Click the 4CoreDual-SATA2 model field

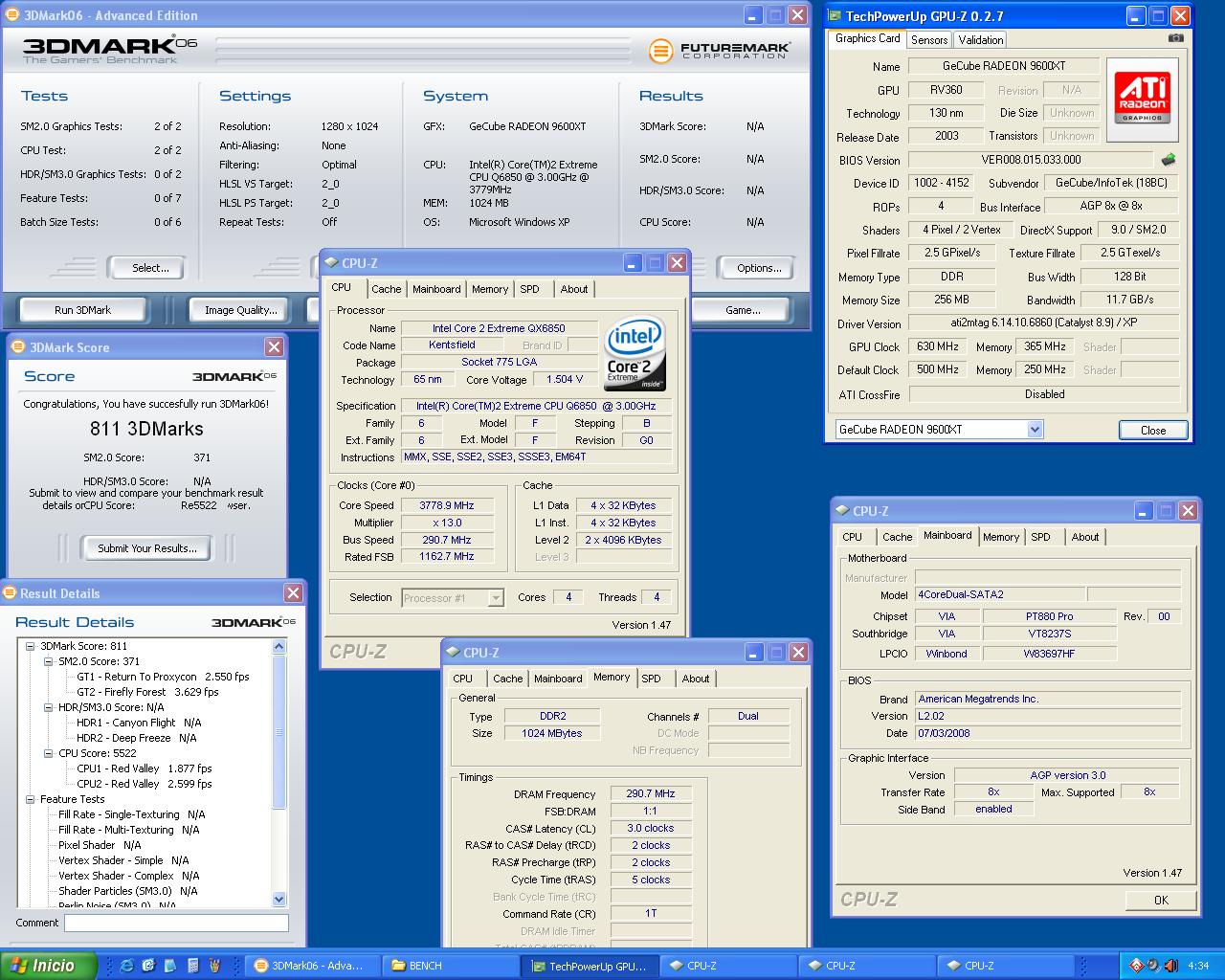click(1000, 594)
